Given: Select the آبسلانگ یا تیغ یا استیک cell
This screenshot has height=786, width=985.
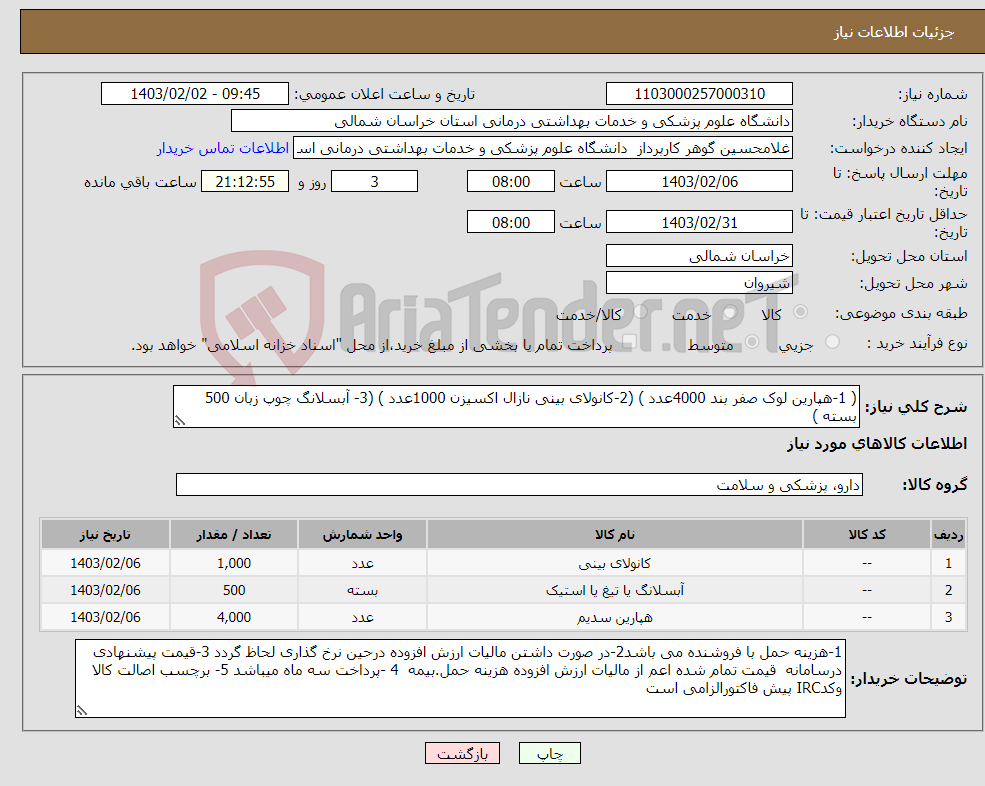Looking at the screenshot, I should pos(615,590).
